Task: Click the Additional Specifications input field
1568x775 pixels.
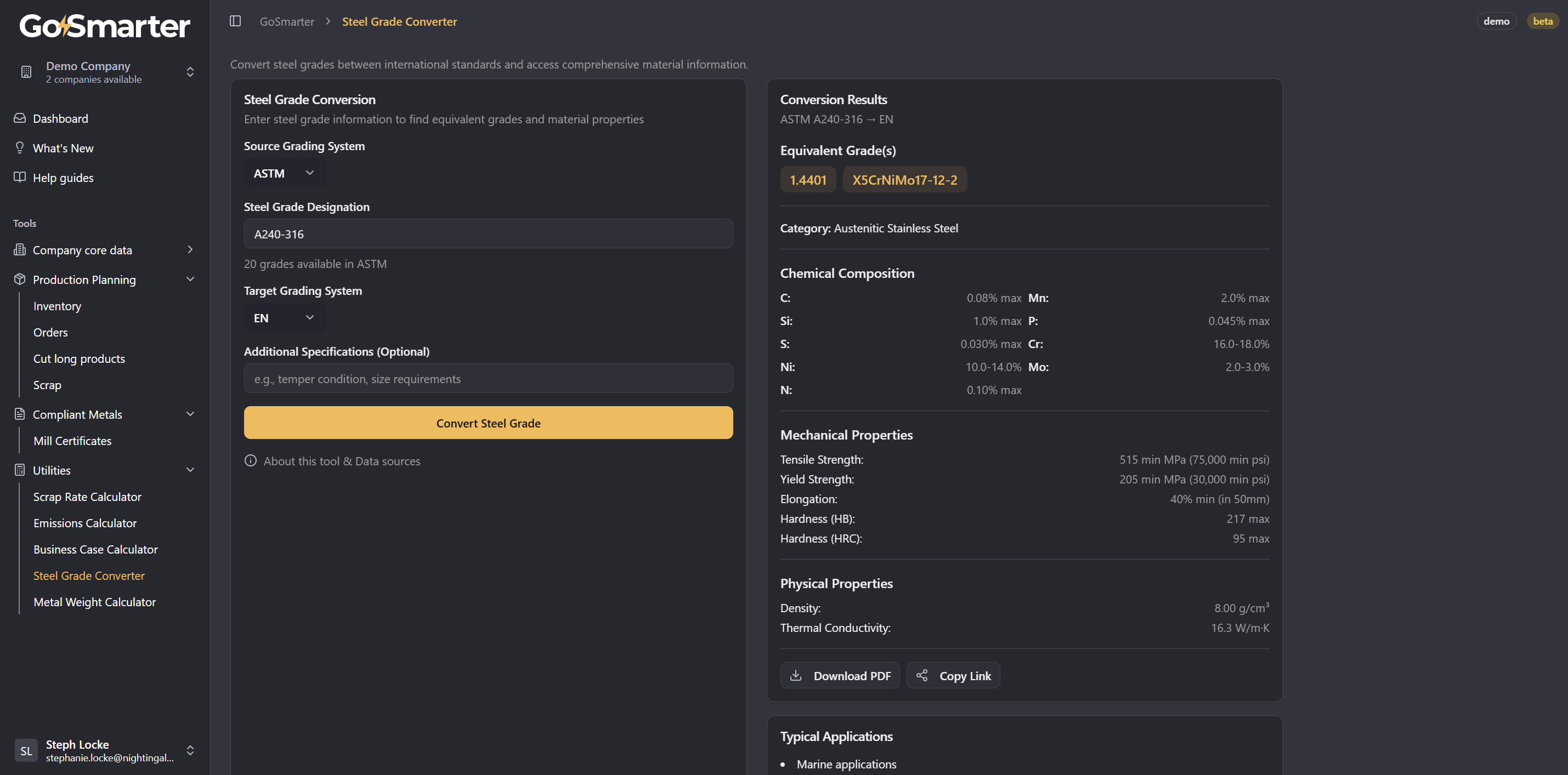Action: [488, 378]
